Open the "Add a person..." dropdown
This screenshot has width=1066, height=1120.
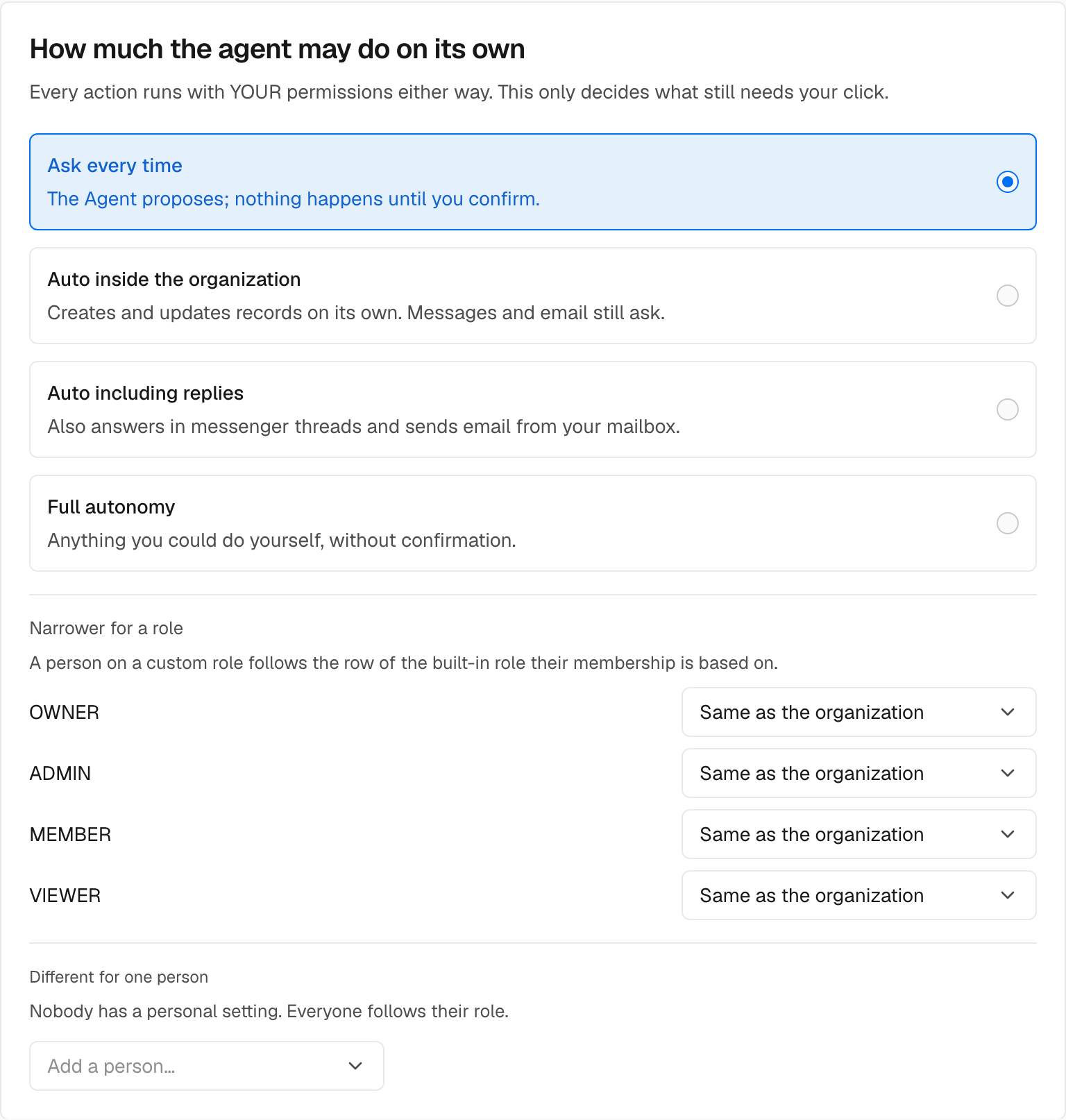(x=207, y=1066)
